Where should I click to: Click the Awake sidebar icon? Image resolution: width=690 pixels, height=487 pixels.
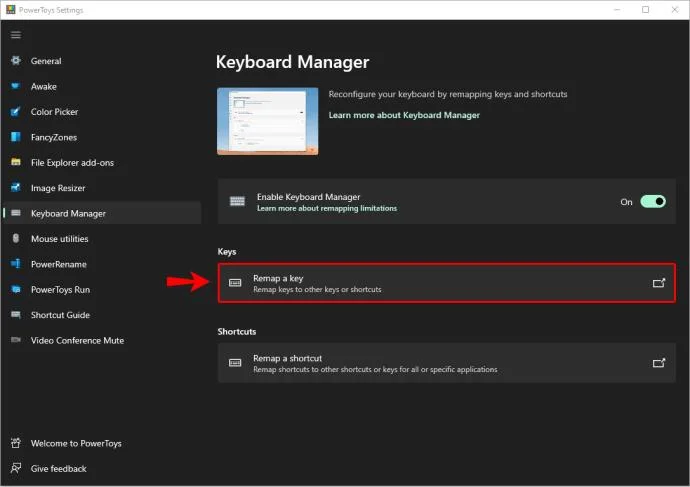coord(16,86)
